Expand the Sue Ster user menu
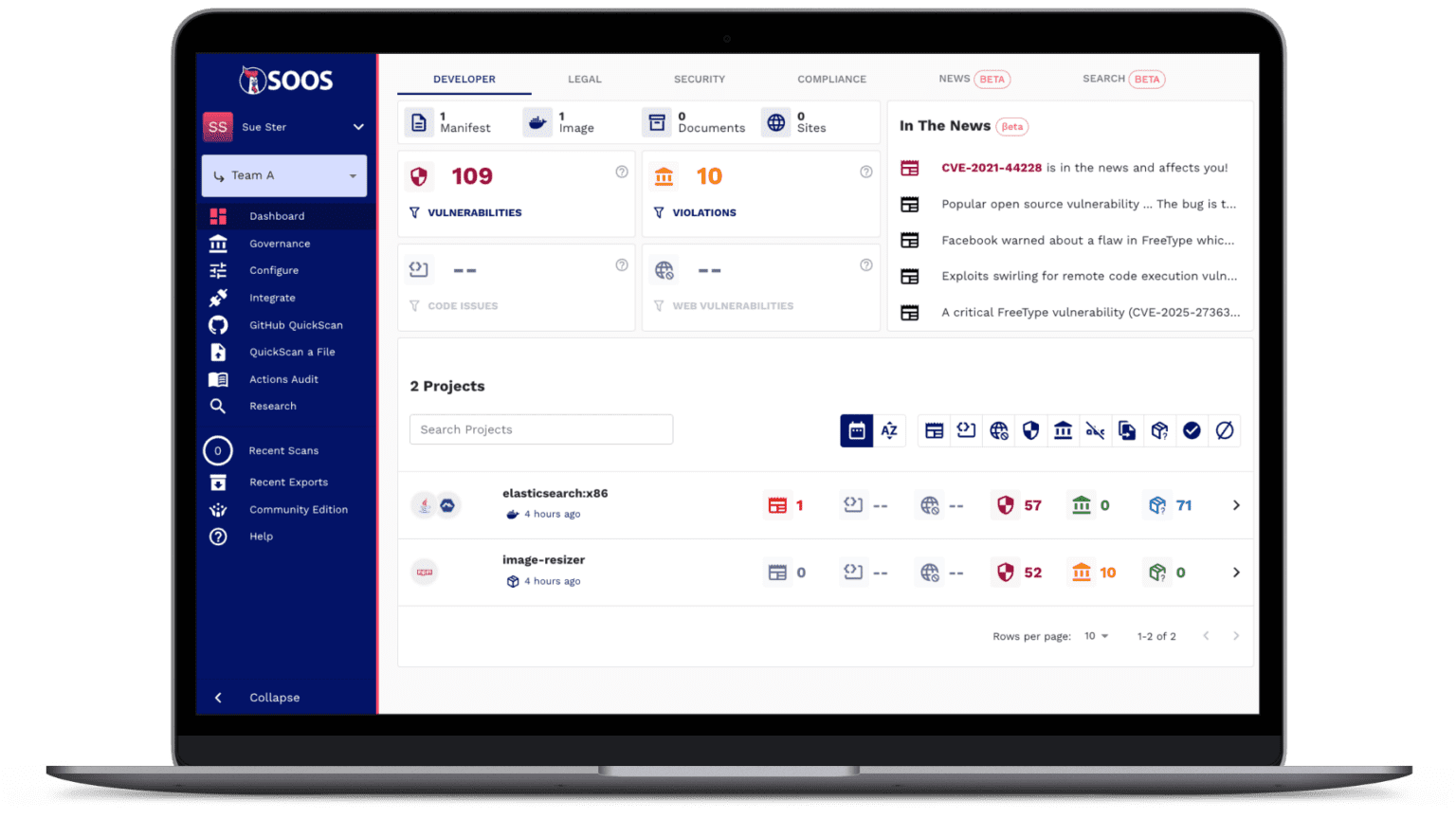1456x819 pixels. coord(358,127)
